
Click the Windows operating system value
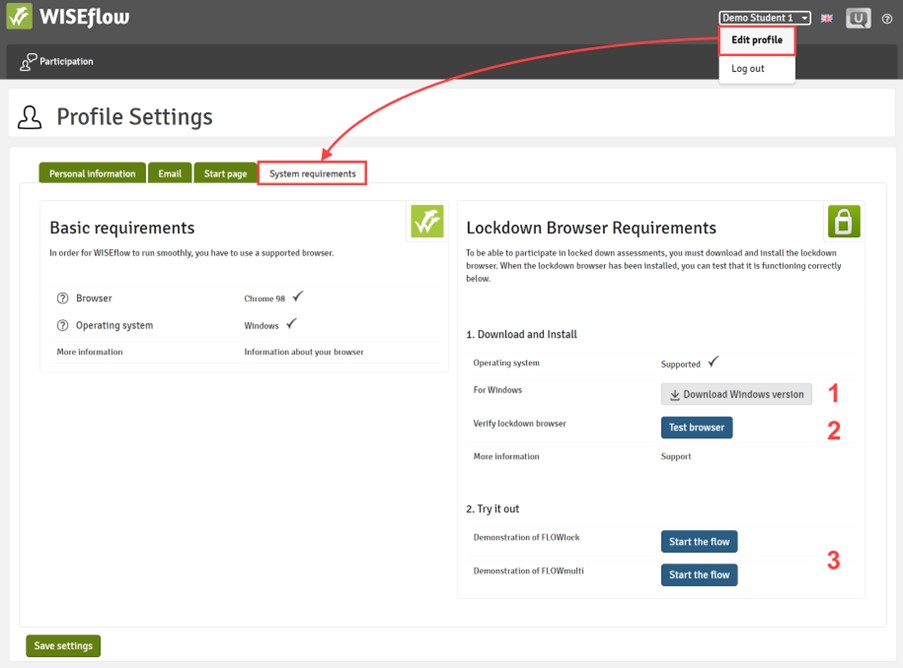click(x=261, y=325)
